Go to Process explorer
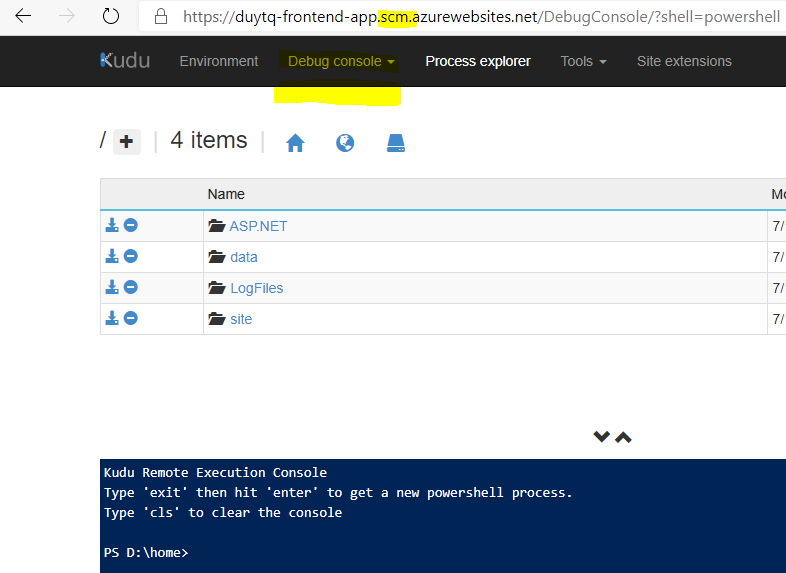 point(478,61)
